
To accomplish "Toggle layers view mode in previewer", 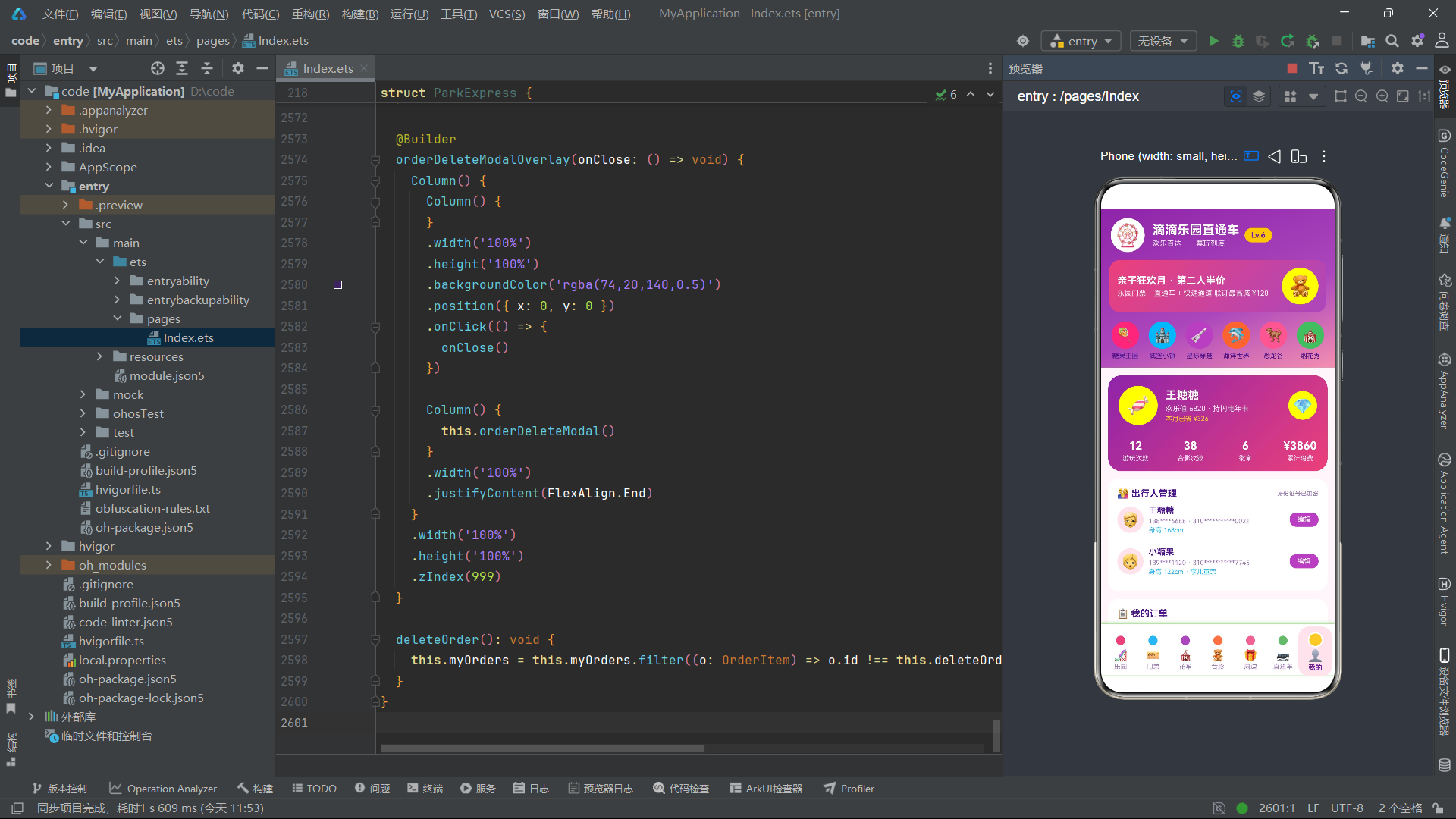I will (x=1259, y=96).
